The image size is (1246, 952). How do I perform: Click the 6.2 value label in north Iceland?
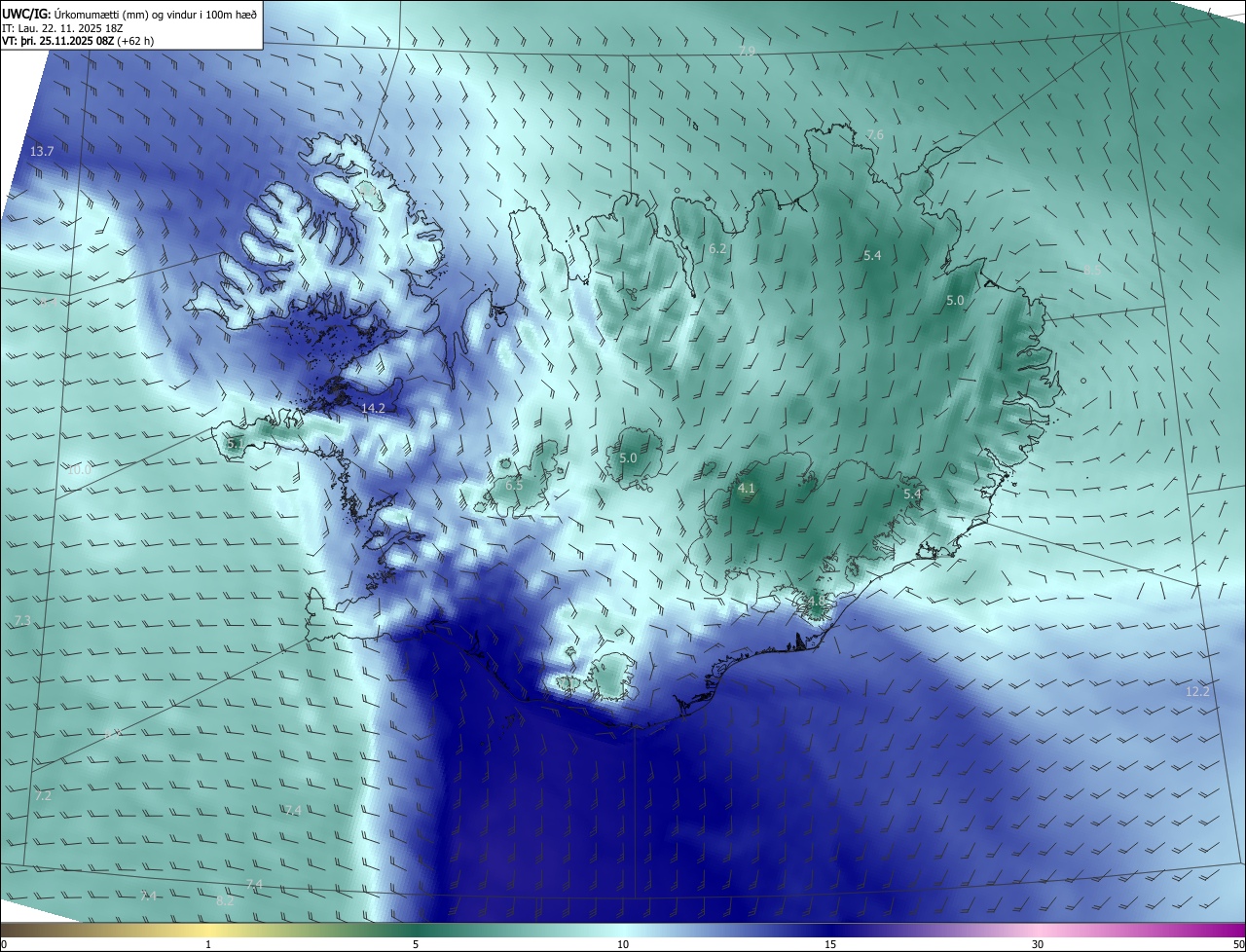(717, 249)
